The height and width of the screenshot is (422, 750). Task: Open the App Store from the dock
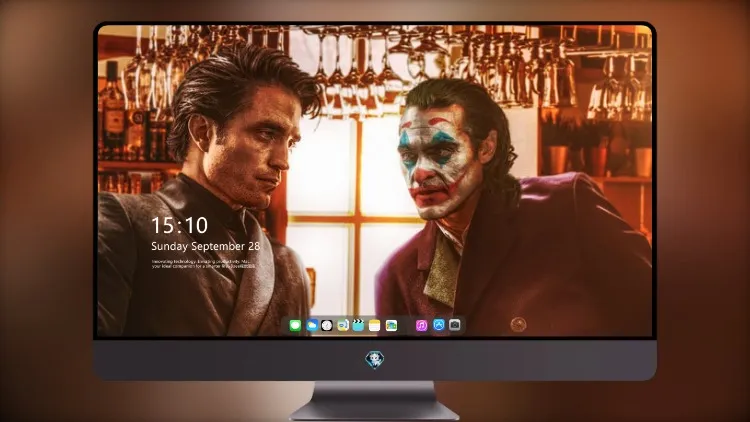tap(439, 325)
